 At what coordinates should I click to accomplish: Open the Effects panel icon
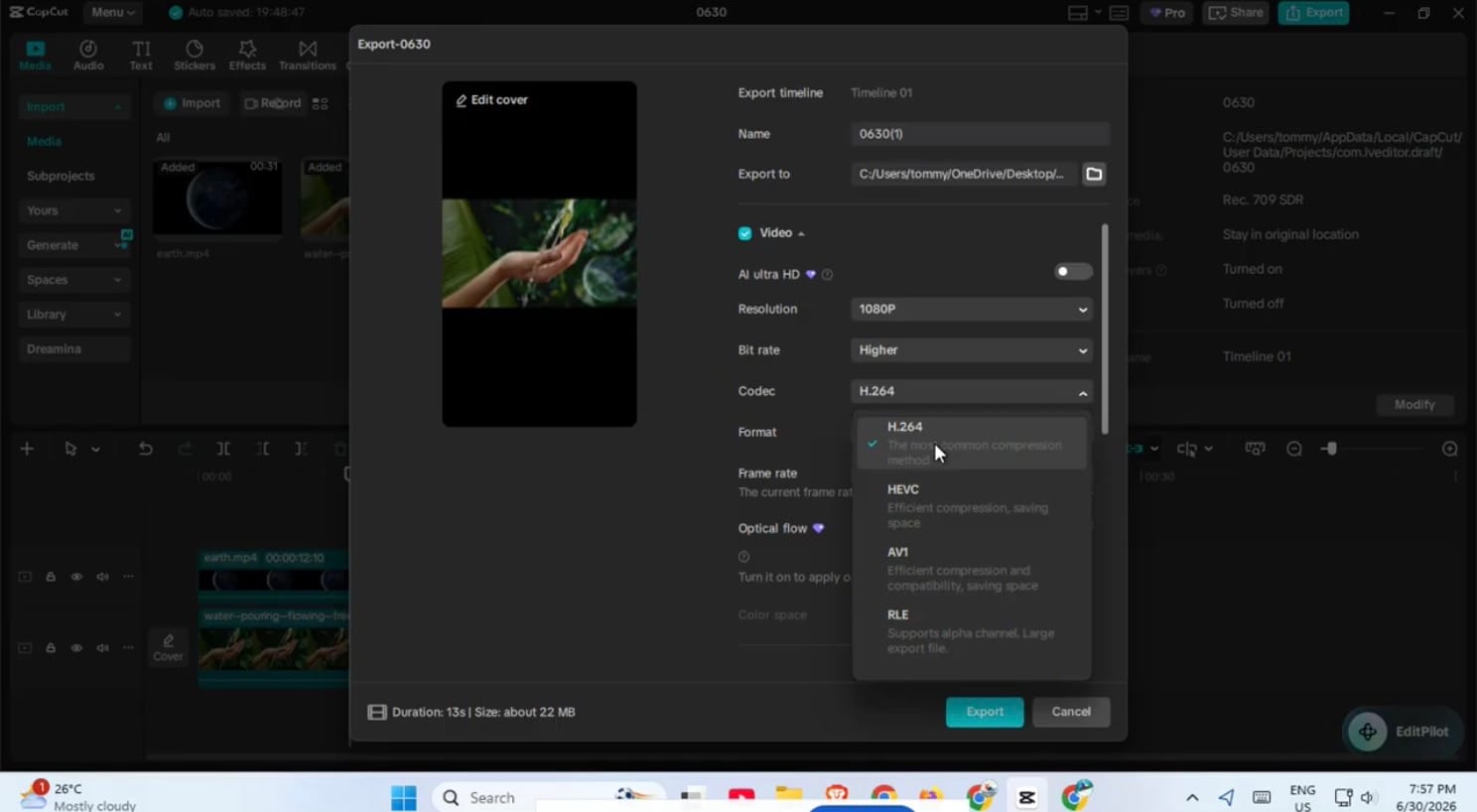(x=247, y=56)
